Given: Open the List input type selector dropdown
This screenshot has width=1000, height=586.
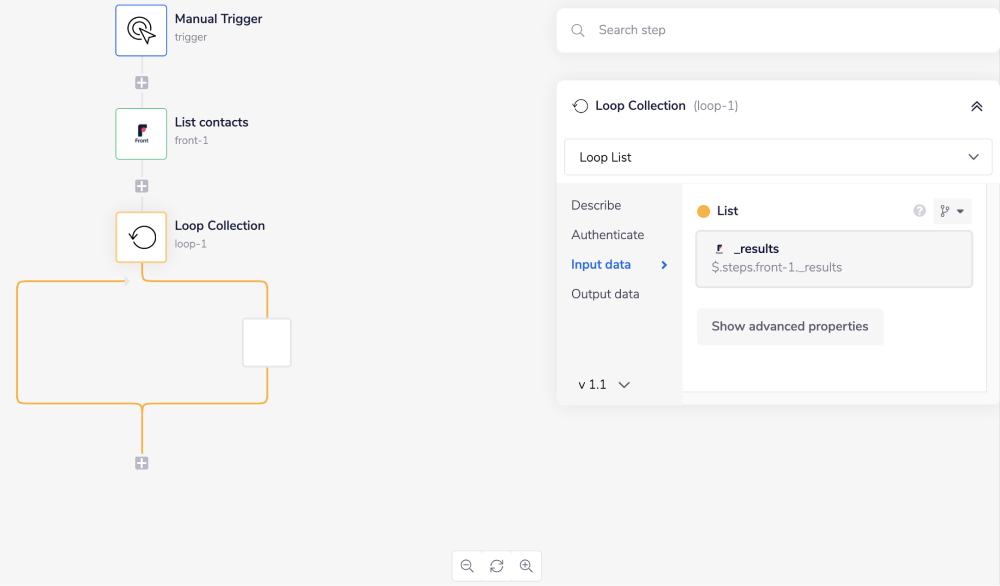Looking at the screenshot, I should tap(951, 211).
